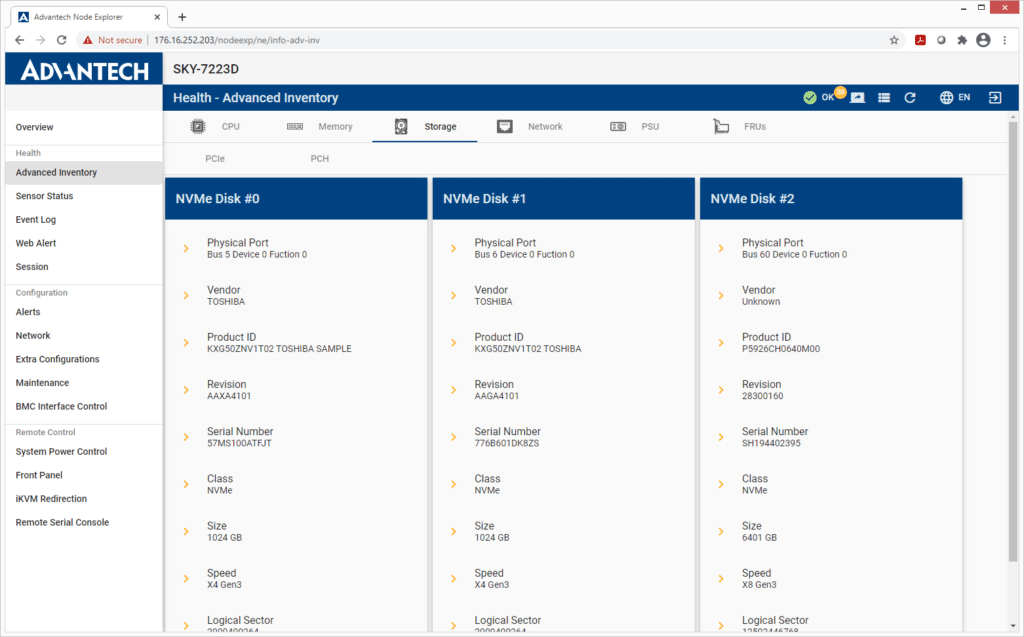Expand Vendor row of NVMe Disk #0
1024x637 pixels.
click(186, 295)
